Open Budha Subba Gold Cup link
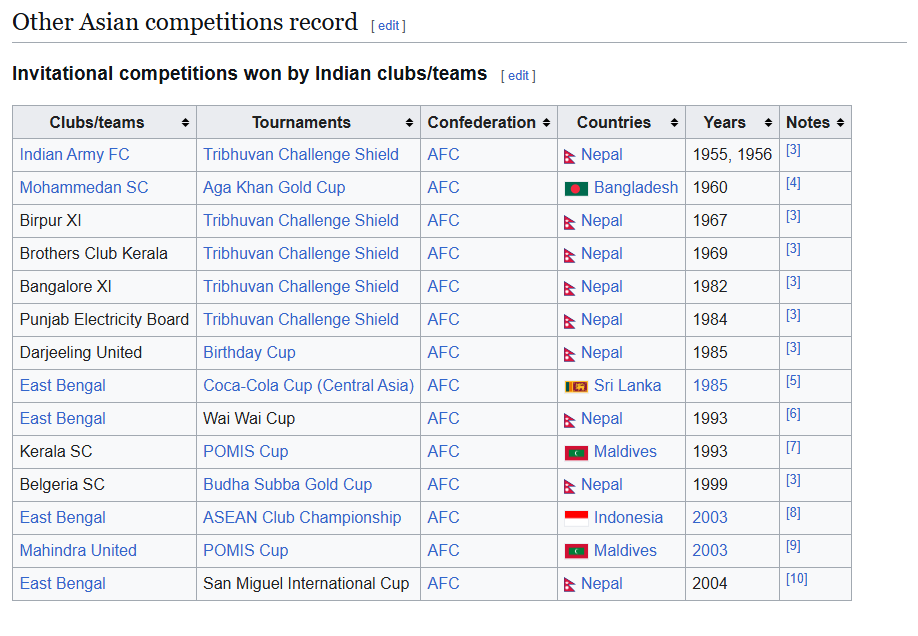This screenshot has height=636, width=918. [287, 484]
